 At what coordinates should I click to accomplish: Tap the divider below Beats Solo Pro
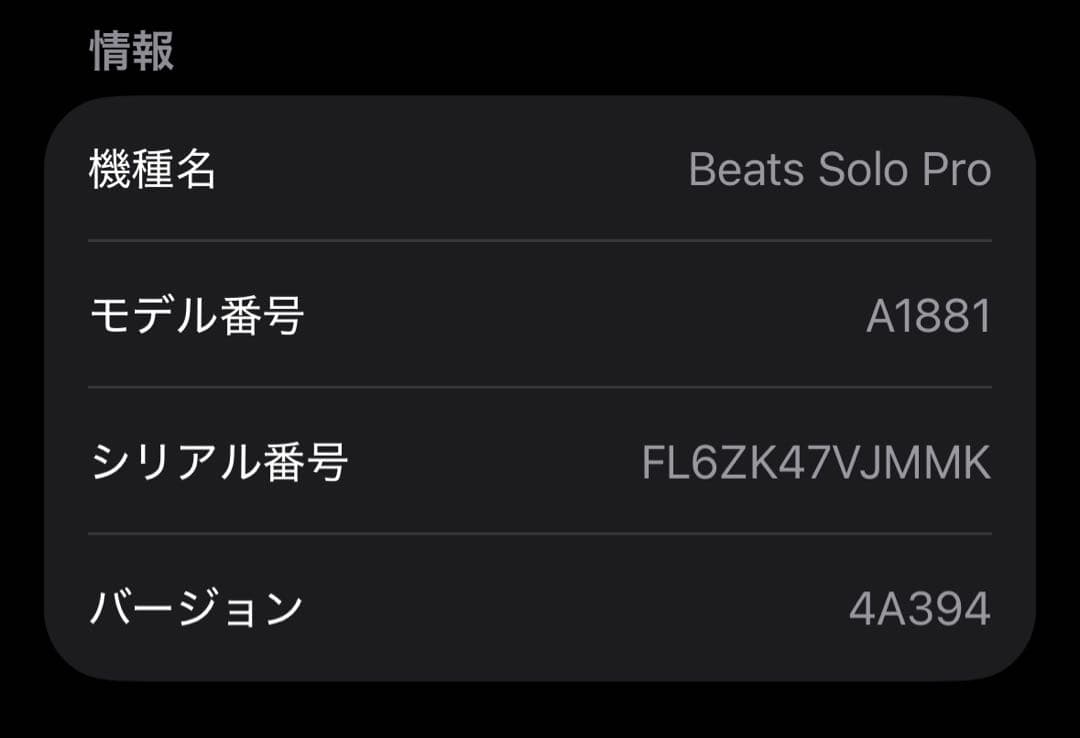[x=540, y=240]
